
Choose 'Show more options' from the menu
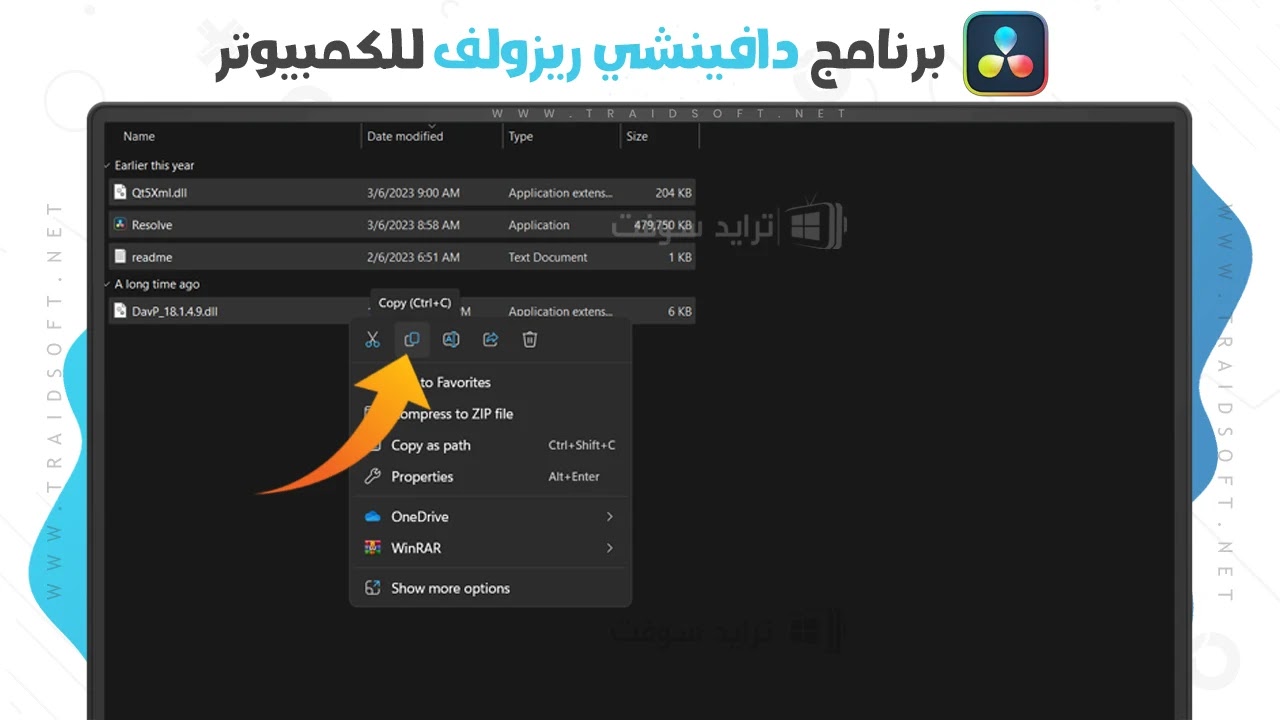coord(450,588)
